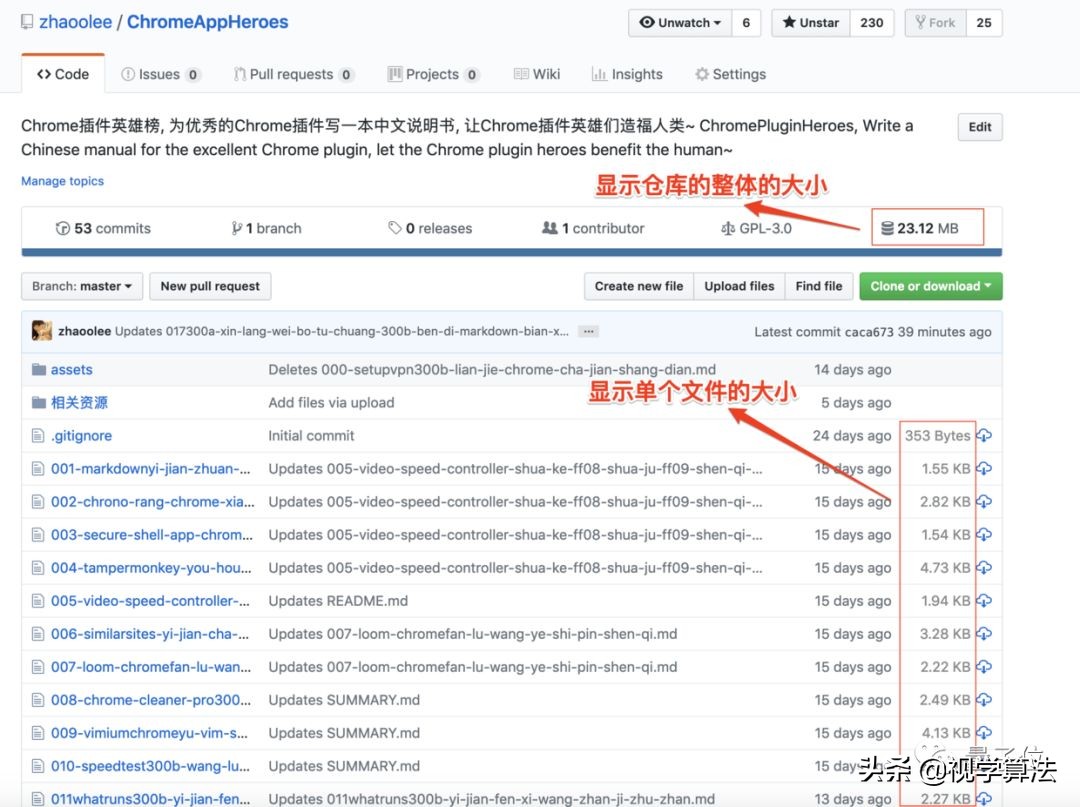
Task: View the 6 watchers count
Action: pos(746,23)
